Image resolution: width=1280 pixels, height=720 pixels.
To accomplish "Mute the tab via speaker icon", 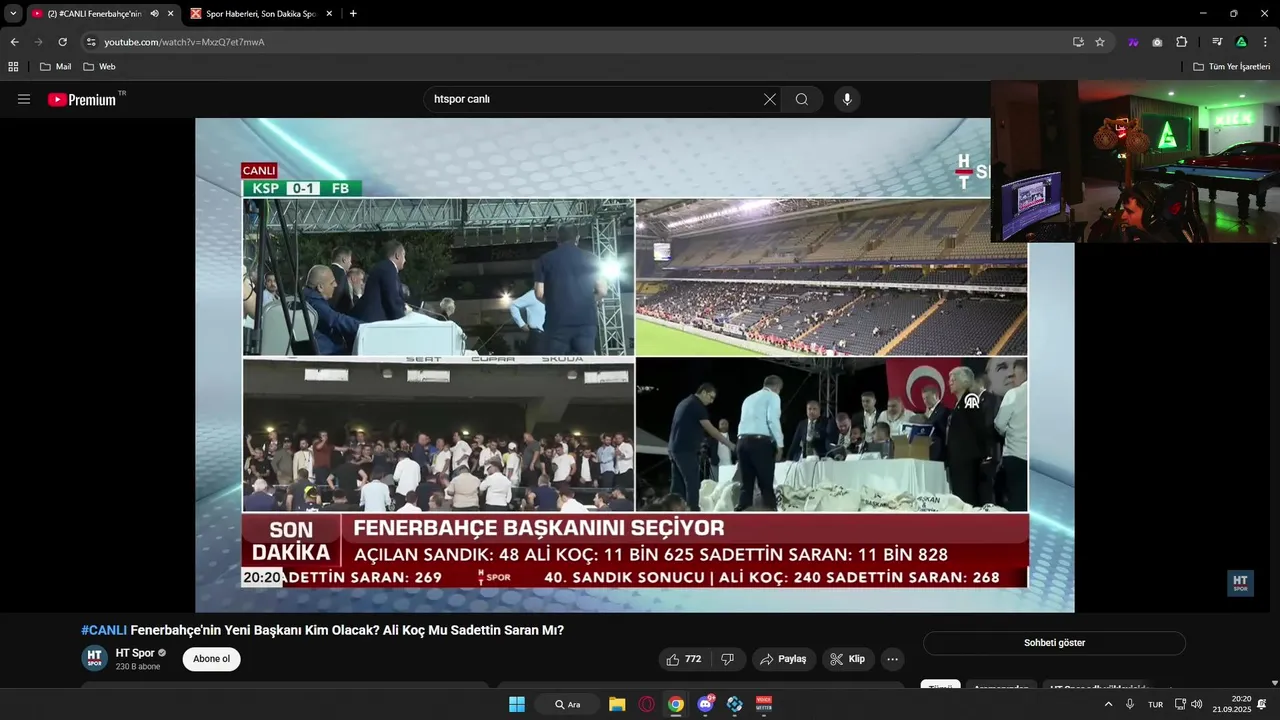I will [154, 13].
